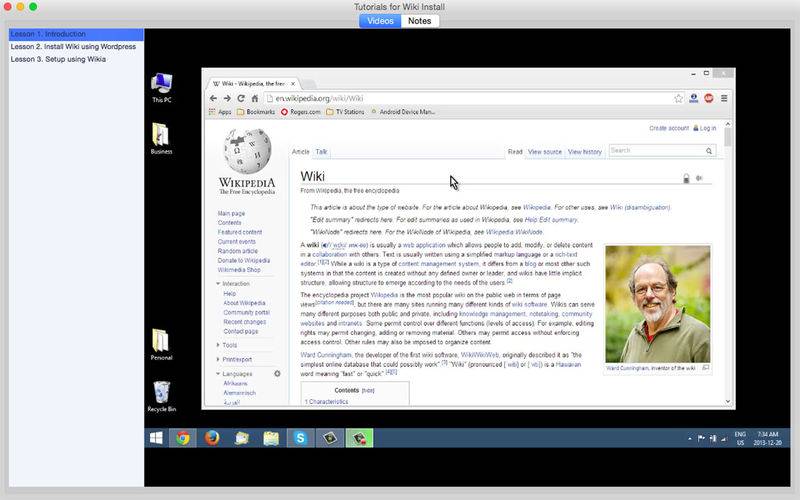Open the Windows Start button
Image resolution: width=800 pixels, height=500 pixels.
point(156,438)
